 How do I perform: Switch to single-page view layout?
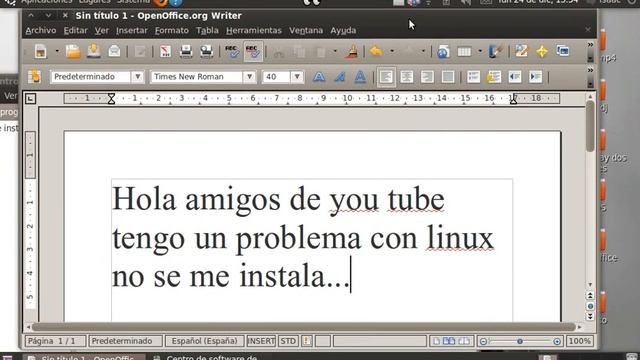click(x=436, y=341)
